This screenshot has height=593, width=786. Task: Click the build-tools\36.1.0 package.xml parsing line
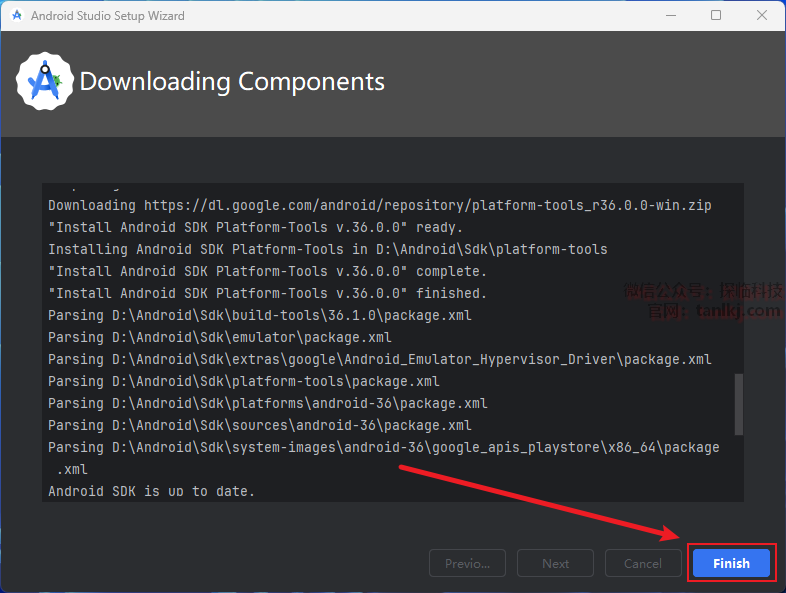pos(260,315)
